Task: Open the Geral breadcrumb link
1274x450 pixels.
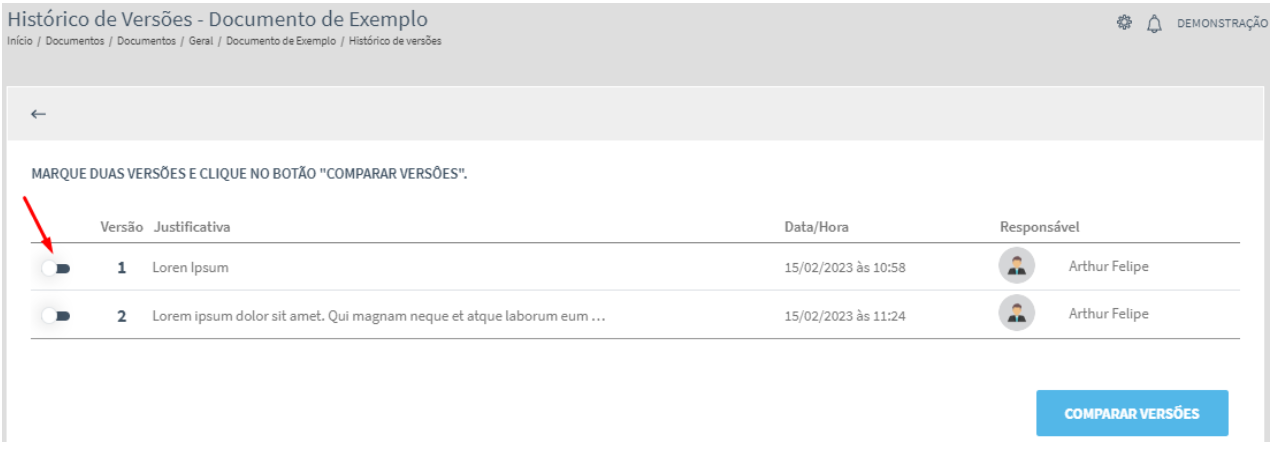Action: (x=202, y=41)
